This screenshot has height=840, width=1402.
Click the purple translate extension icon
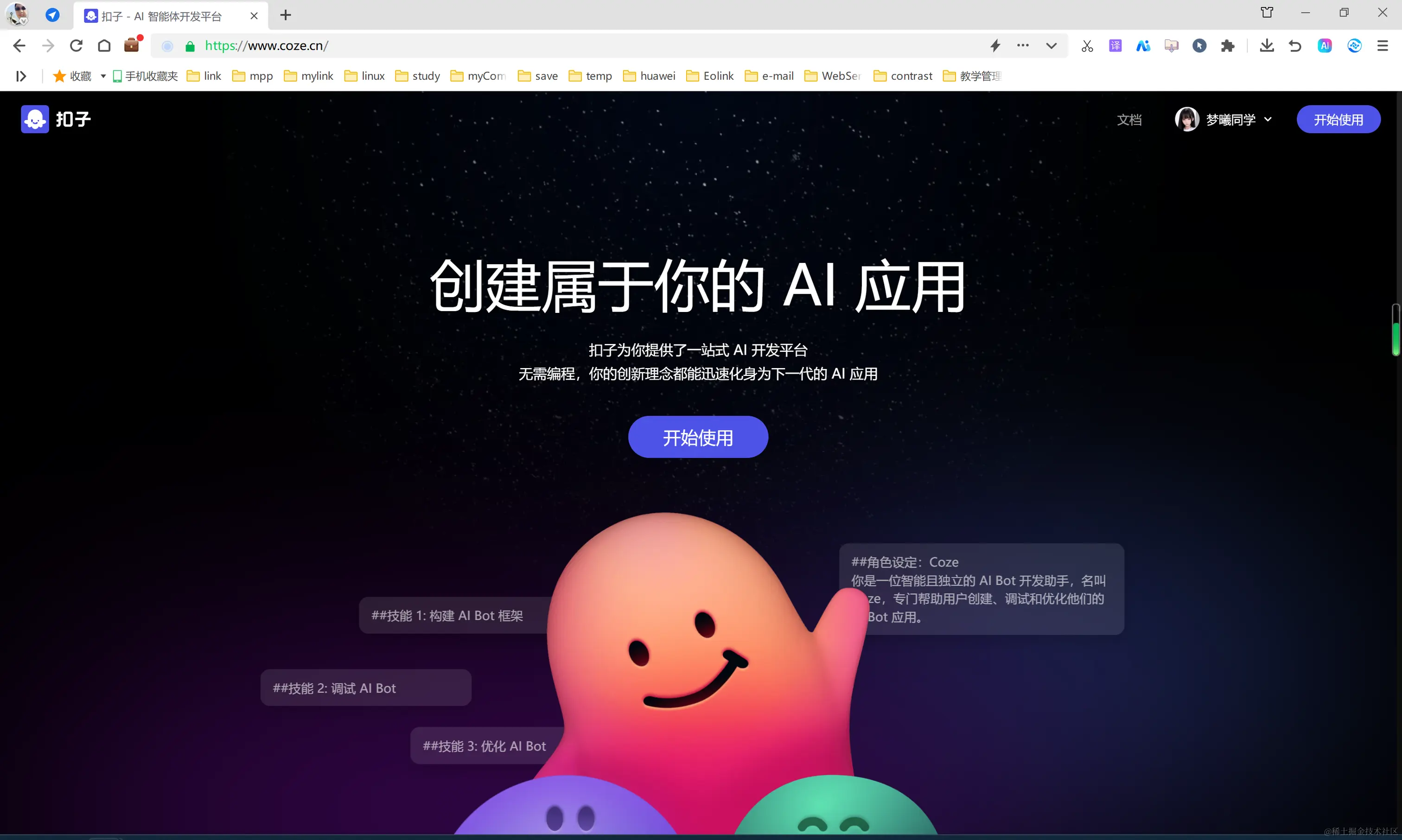[x=1115, y=46]
